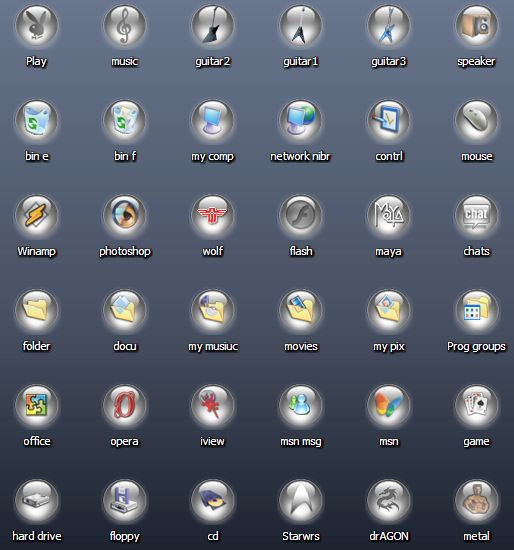
Task: Open the empty recycle bin 'bin e'
Action: [x=37, y=121]
